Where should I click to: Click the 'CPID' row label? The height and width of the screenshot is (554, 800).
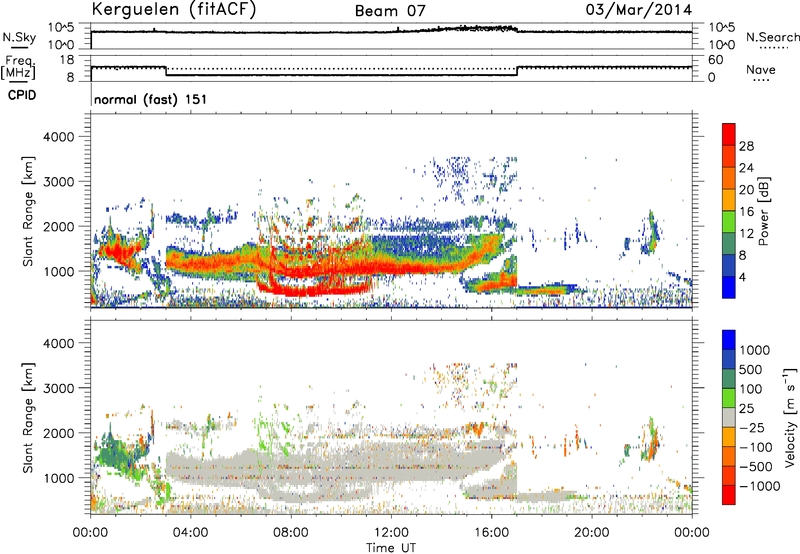click(22, 95)
